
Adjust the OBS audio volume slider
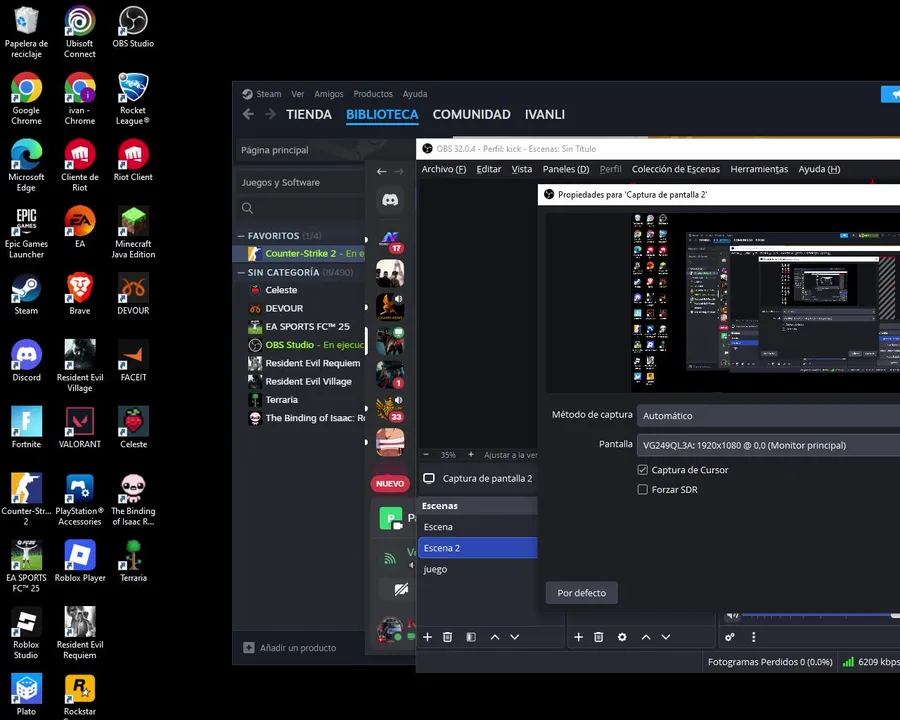click(x=821, y=616)
